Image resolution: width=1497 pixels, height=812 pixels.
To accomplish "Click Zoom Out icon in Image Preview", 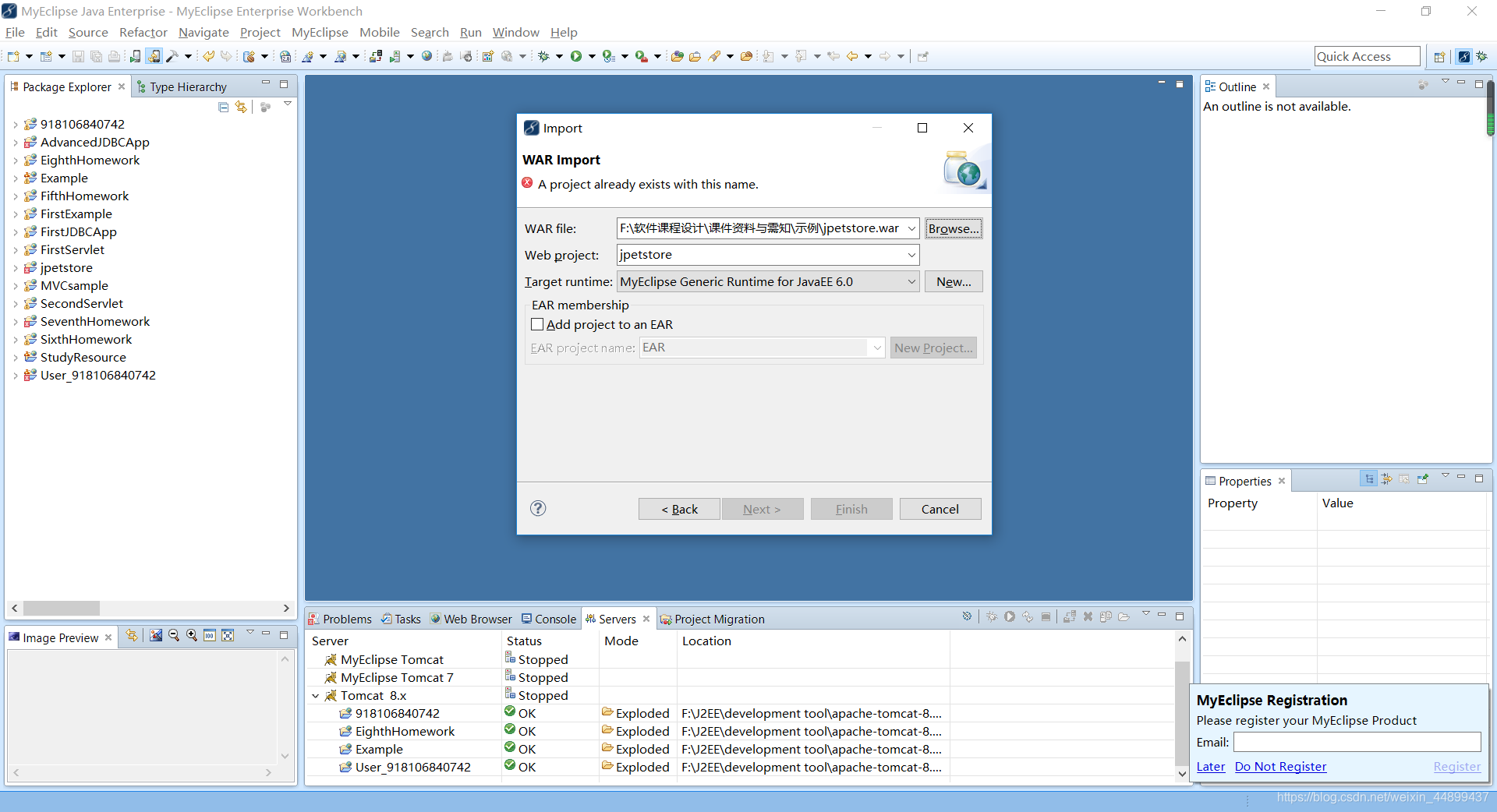I will coord(174,635).
